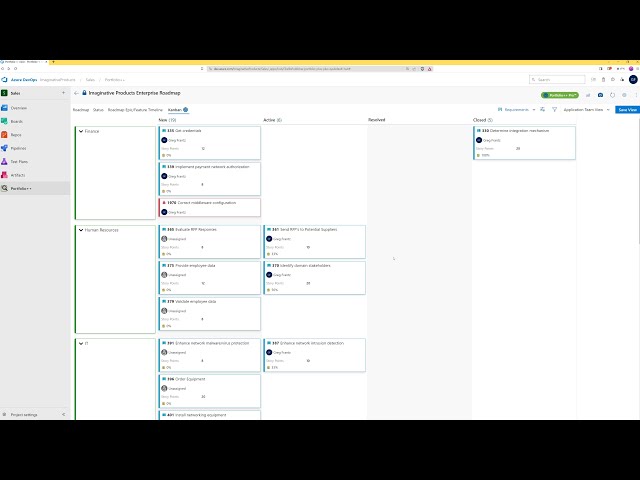This screenshot has height=480, width=640.
Task: Click the Portfolio++ Pro badge
Action: 560,95
